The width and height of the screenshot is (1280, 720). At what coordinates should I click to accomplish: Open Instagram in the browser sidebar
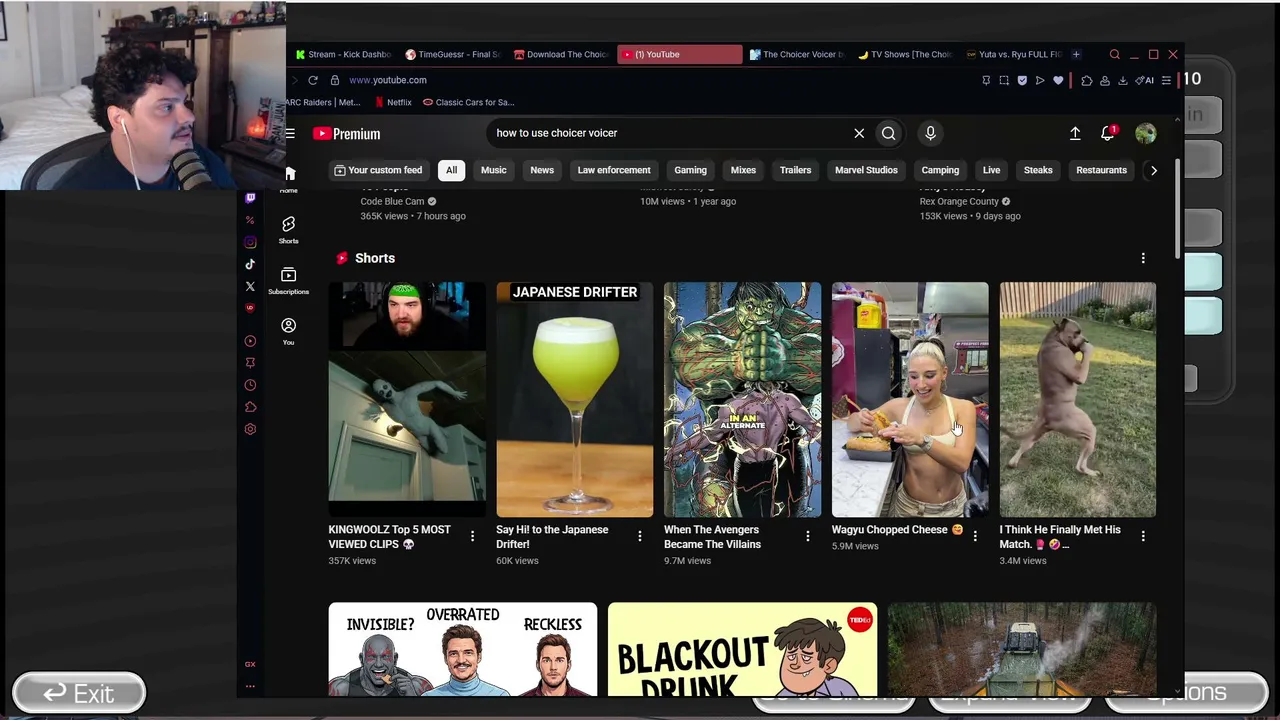pyautogui.click(x=250, y=242)
